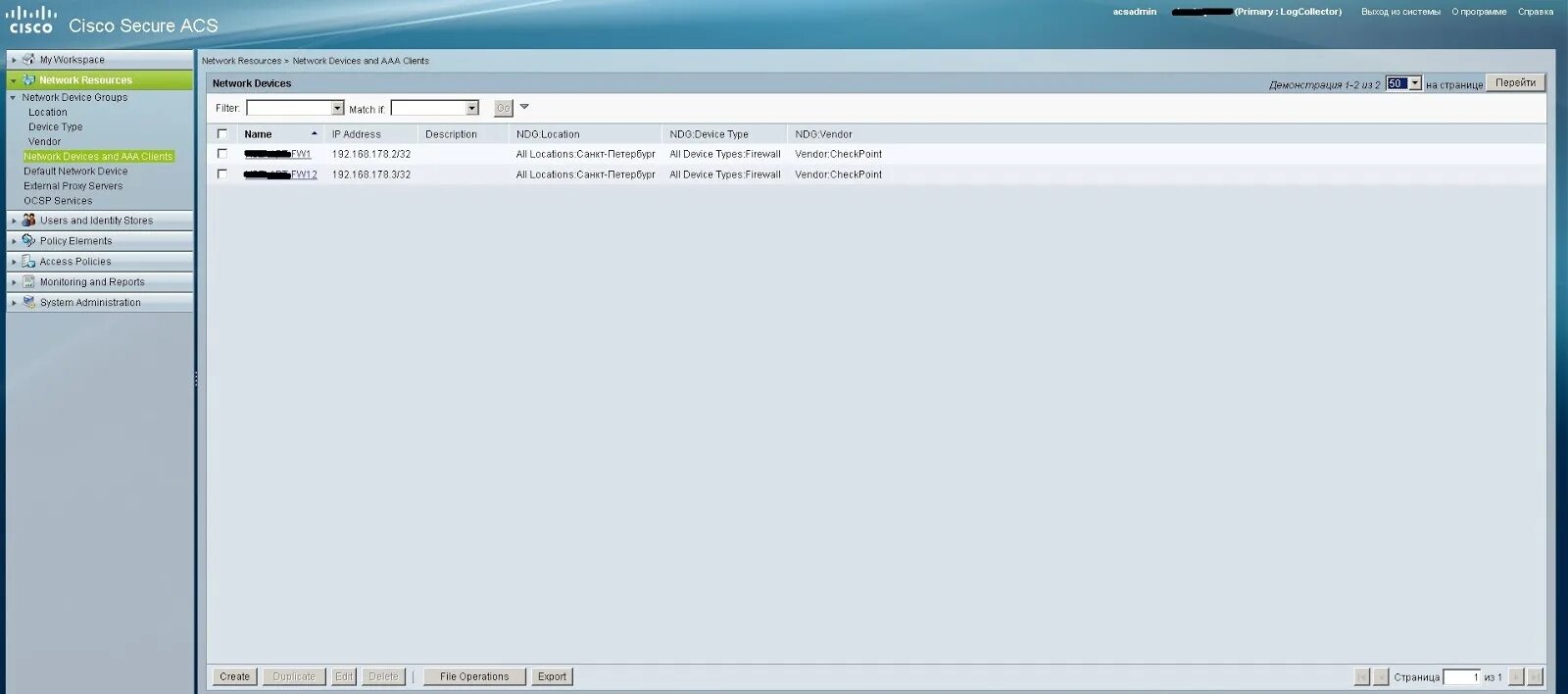Click Выход из системы logout link
This screenshot has height=694, width=1568.
1400,12
